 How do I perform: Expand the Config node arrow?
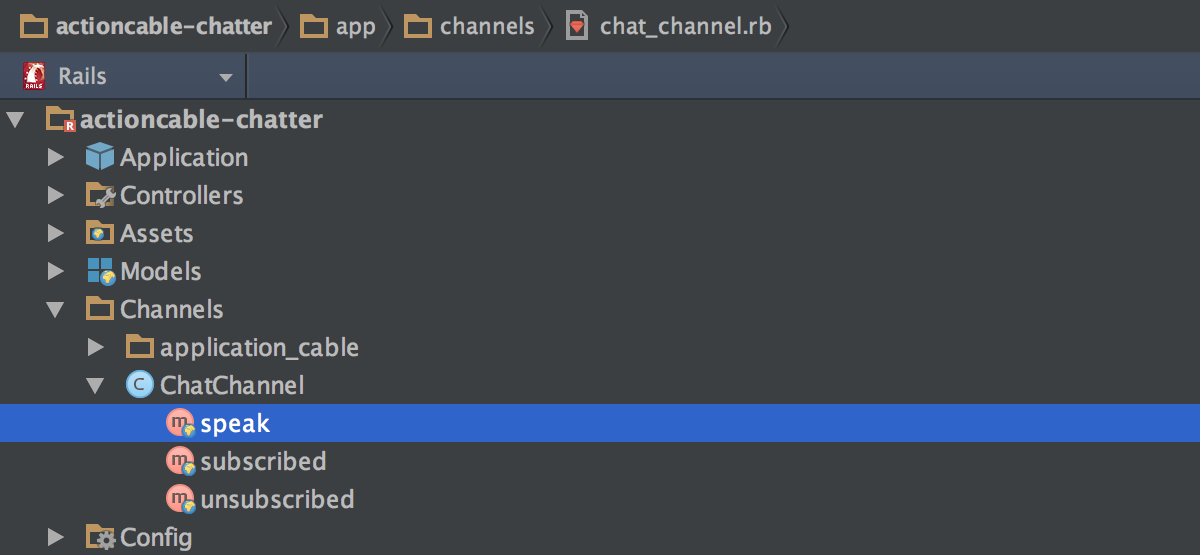point(56,537)
